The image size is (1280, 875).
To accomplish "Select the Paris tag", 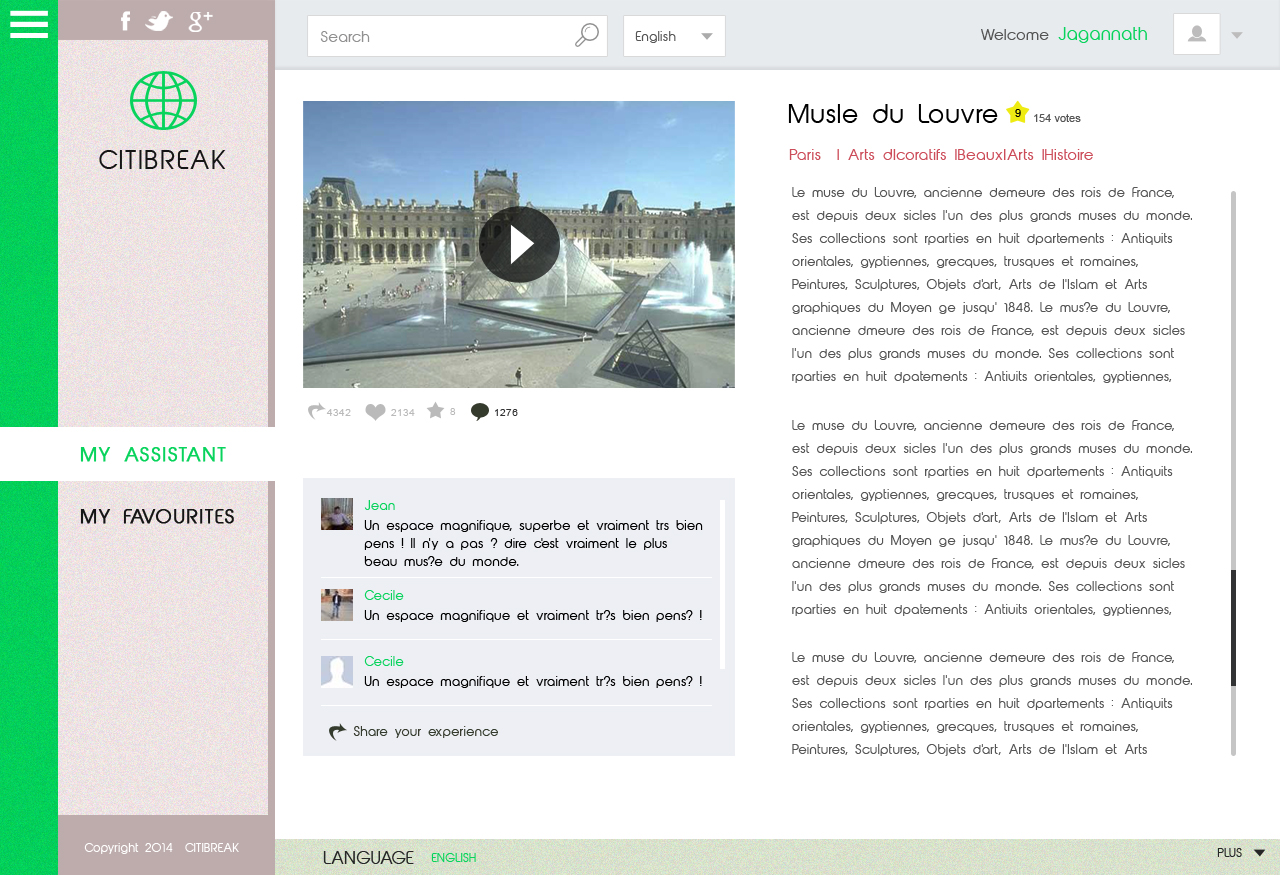I will (x=805, y=154).
